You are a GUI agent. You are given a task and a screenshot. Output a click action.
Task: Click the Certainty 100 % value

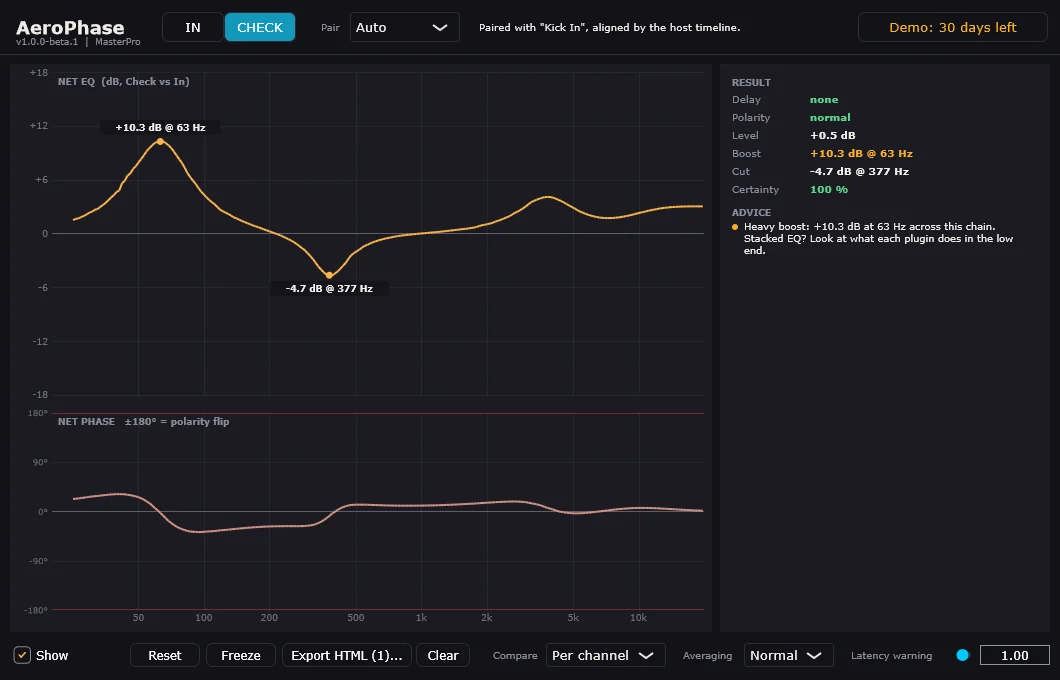tap(829, 189)
